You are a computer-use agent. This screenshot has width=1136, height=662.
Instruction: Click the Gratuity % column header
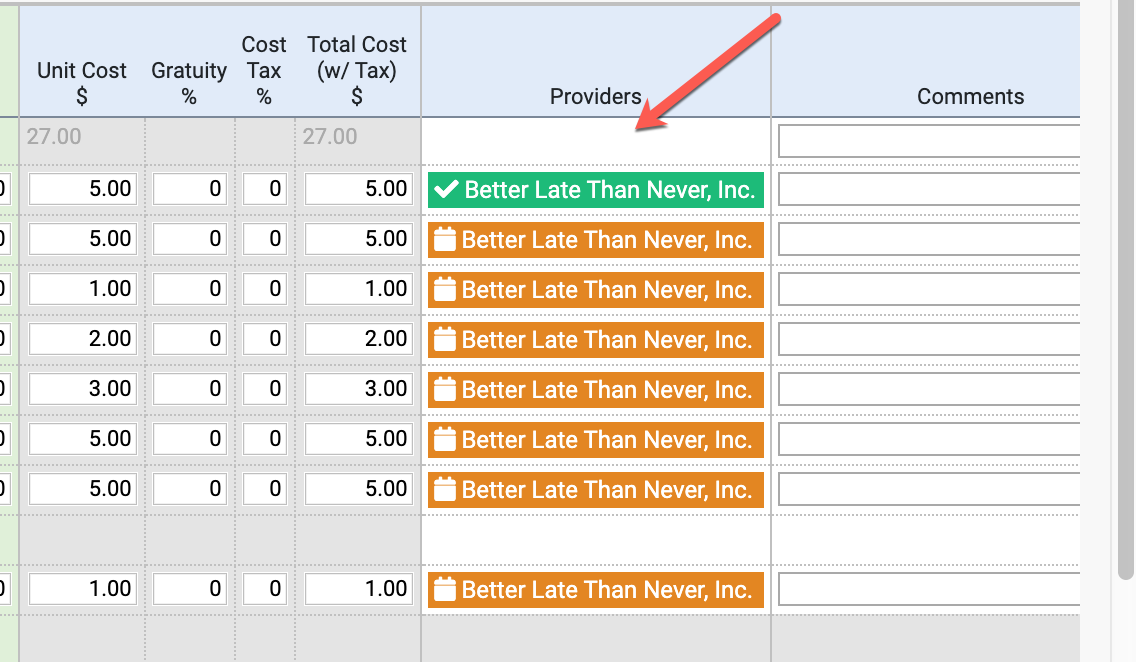(189, 83)
